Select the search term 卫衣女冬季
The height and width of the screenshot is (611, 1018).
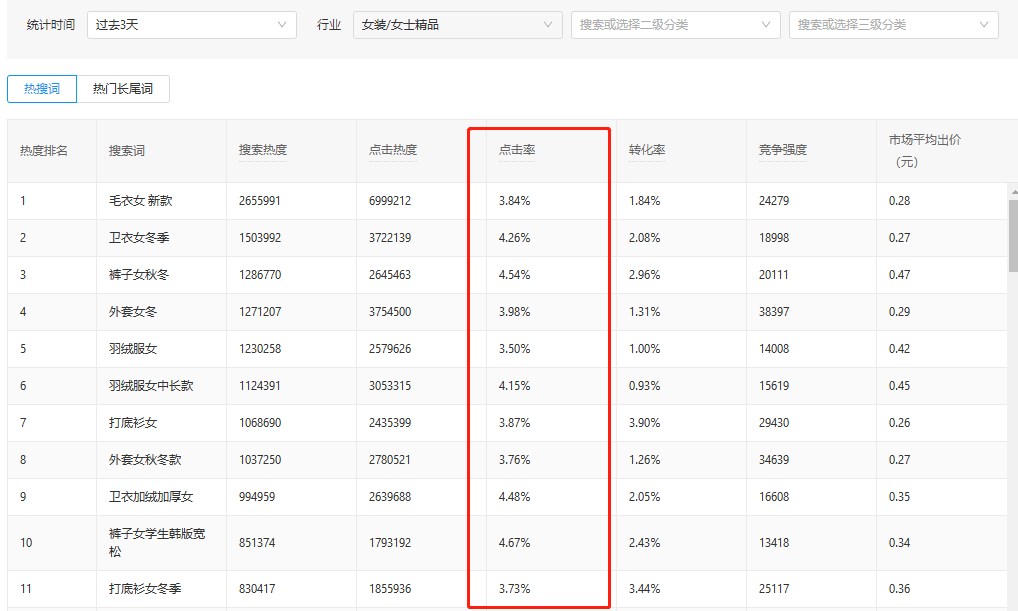(x=138, y=238)
